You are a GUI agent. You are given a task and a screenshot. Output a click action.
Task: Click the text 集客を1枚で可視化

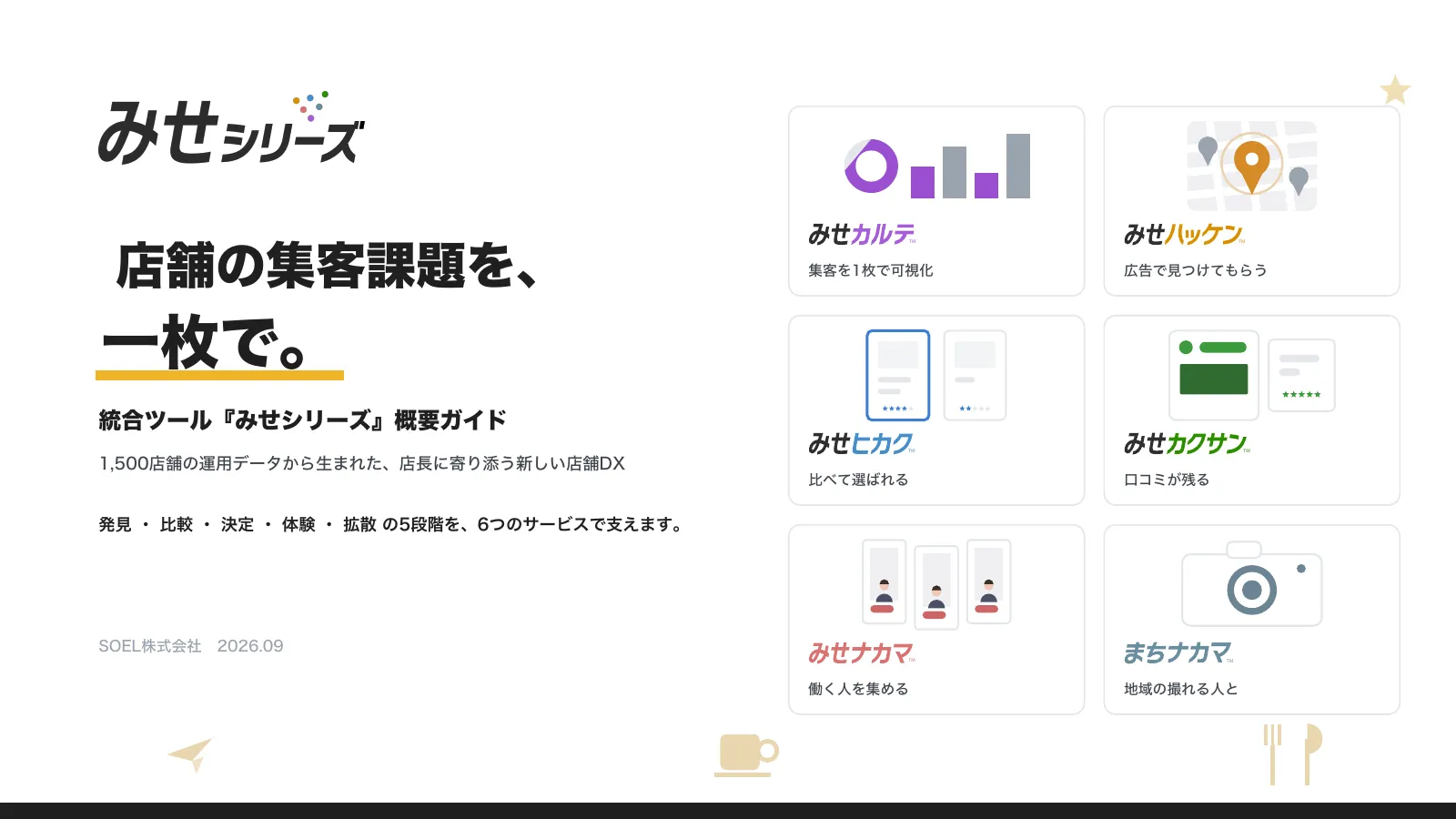pyautogui.click(x=871, y=270)
